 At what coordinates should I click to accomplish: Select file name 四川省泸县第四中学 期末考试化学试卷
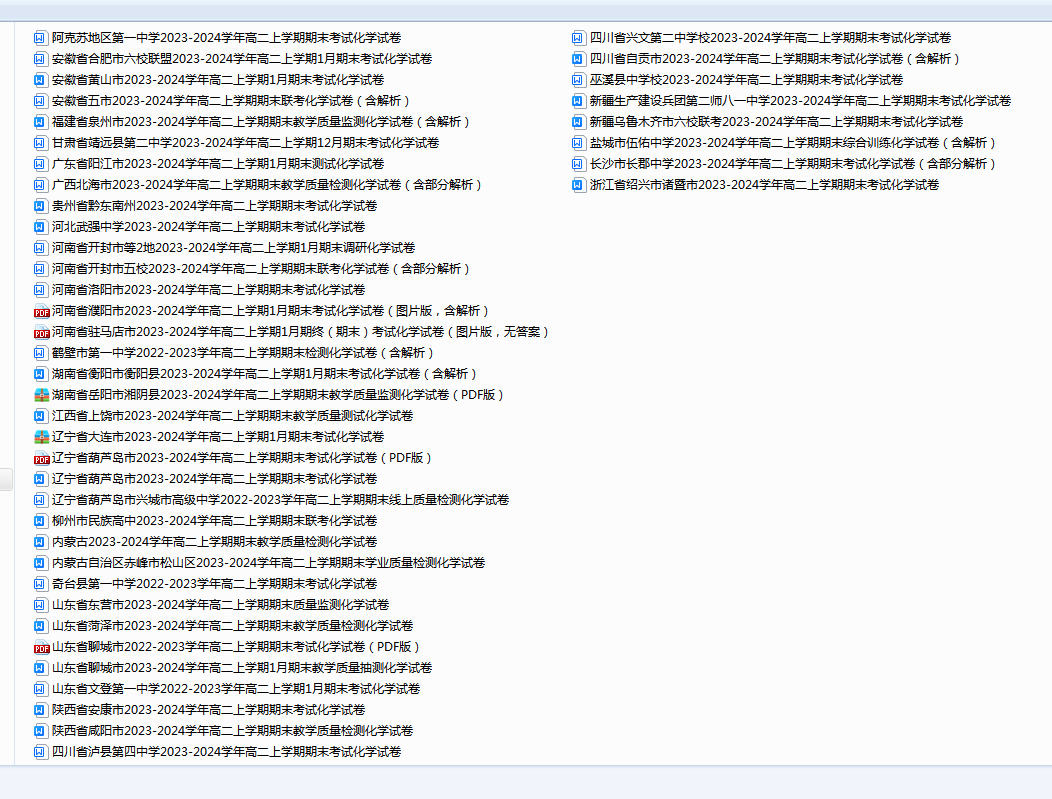(x=227, y=752)
